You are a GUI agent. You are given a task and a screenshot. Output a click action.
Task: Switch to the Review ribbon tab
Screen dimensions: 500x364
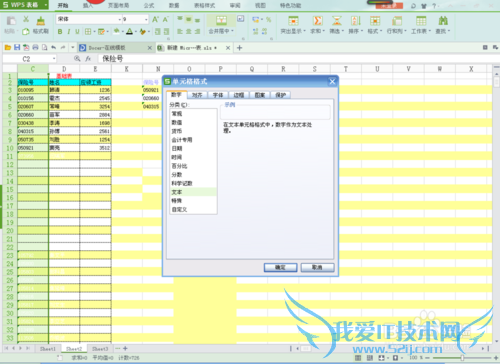235,5
